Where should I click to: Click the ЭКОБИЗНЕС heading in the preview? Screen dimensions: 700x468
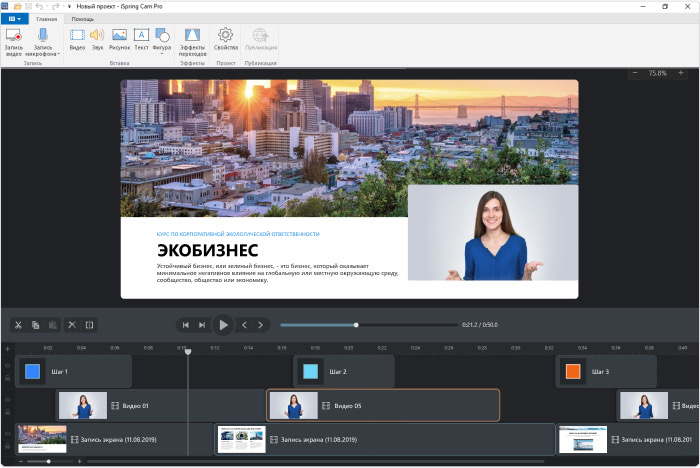208,251
